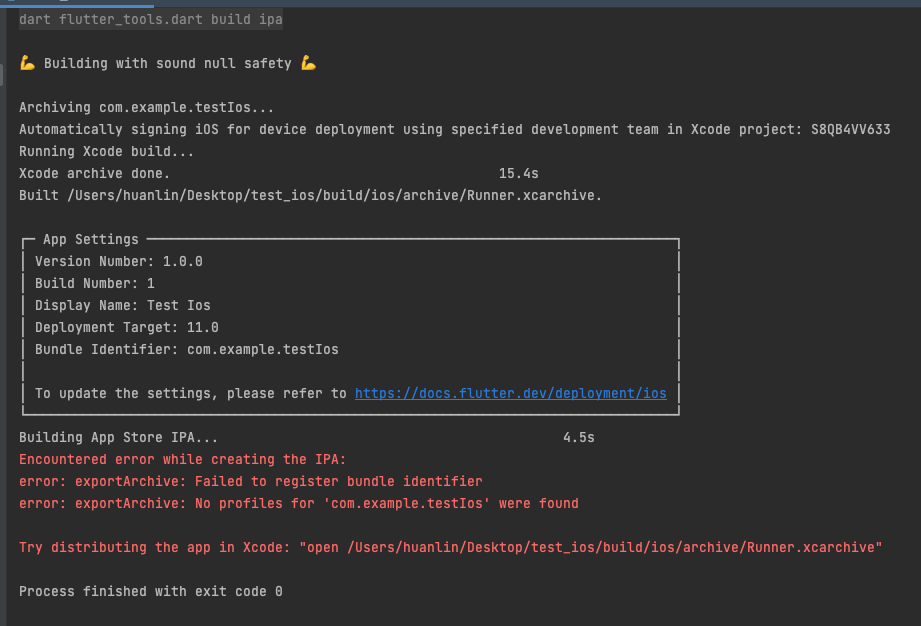The height and width of the screenshot is (626, 921).
Task: Click the 'Deployment Target: 11.0' line
Action: pyautogui.click(x=127, y=327)
